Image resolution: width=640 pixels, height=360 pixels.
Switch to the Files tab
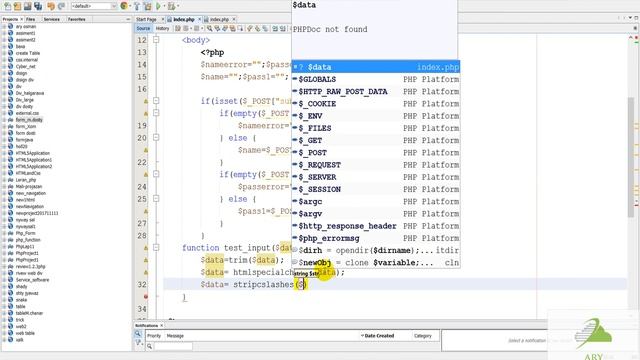[31, 19]
